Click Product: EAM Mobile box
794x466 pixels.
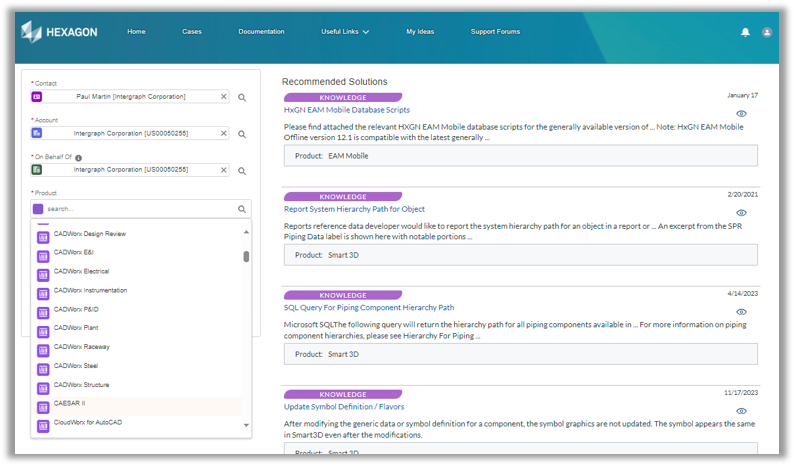521,156
